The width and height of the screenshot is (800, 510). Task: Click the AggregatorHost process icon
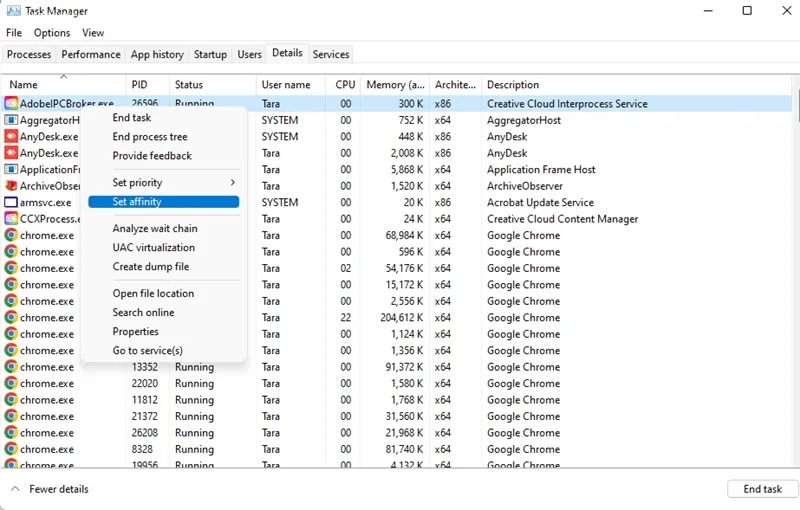(x=11, y=120)
